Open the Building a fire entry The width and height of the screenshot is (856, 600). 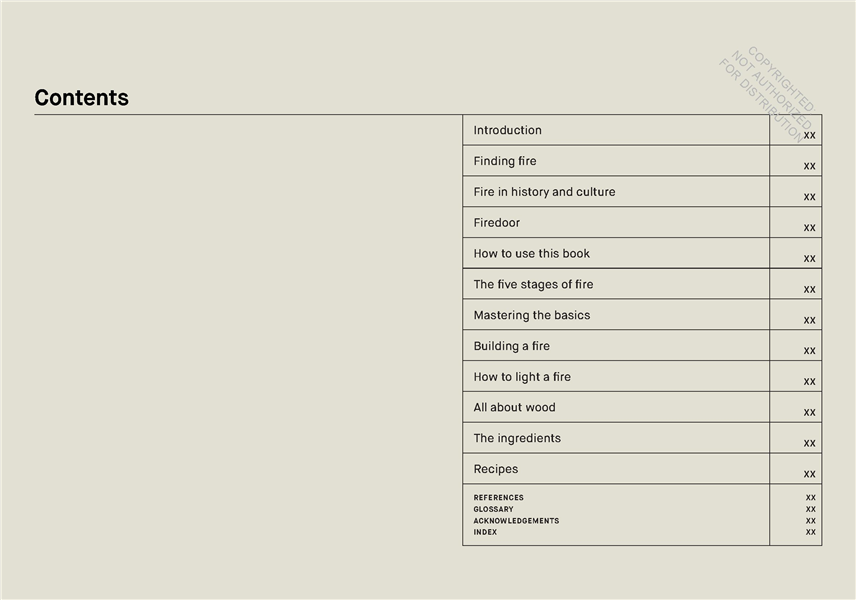(x=511, y=346)
